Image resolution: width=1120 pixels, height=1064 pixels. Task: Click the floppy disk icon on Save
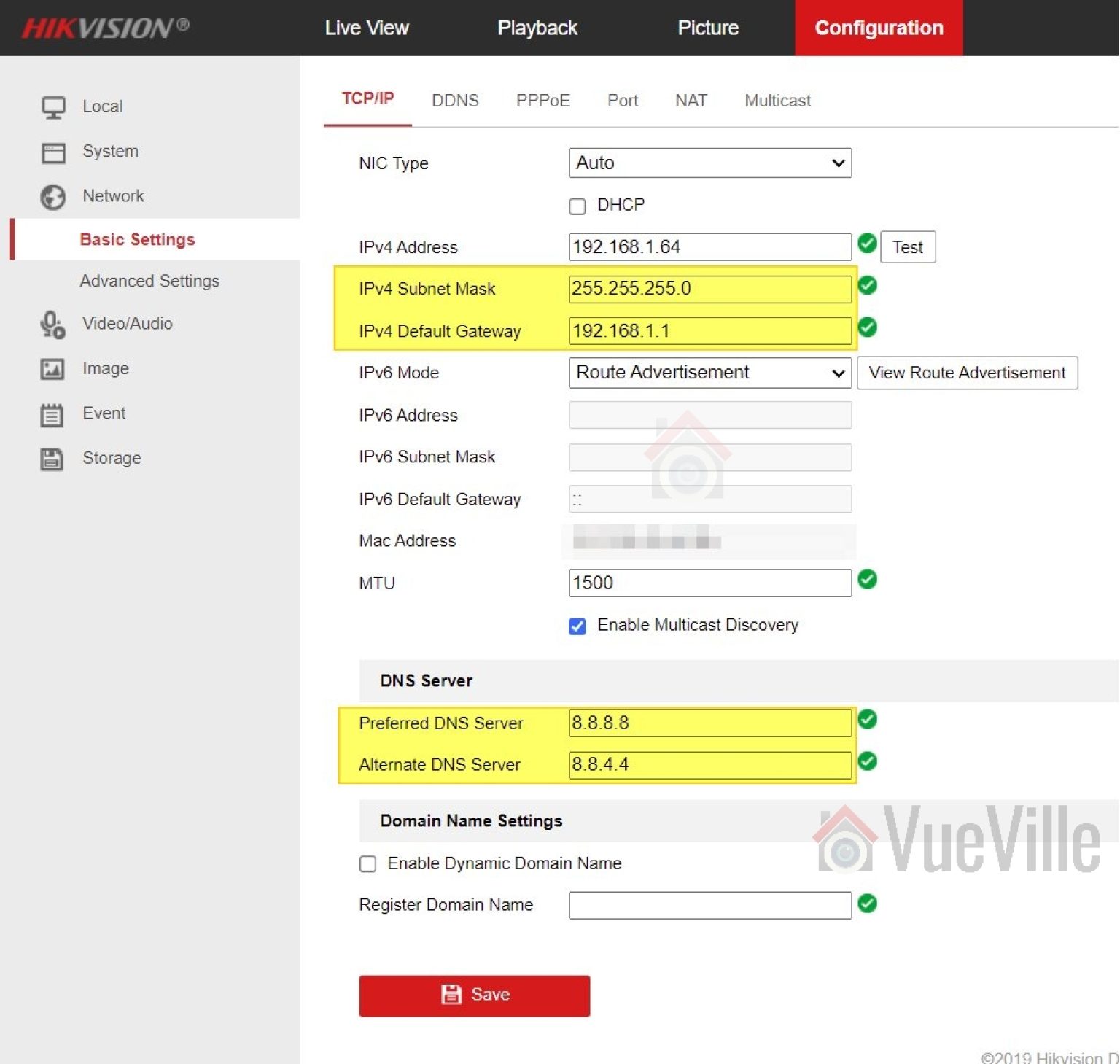tap(451, 994)
